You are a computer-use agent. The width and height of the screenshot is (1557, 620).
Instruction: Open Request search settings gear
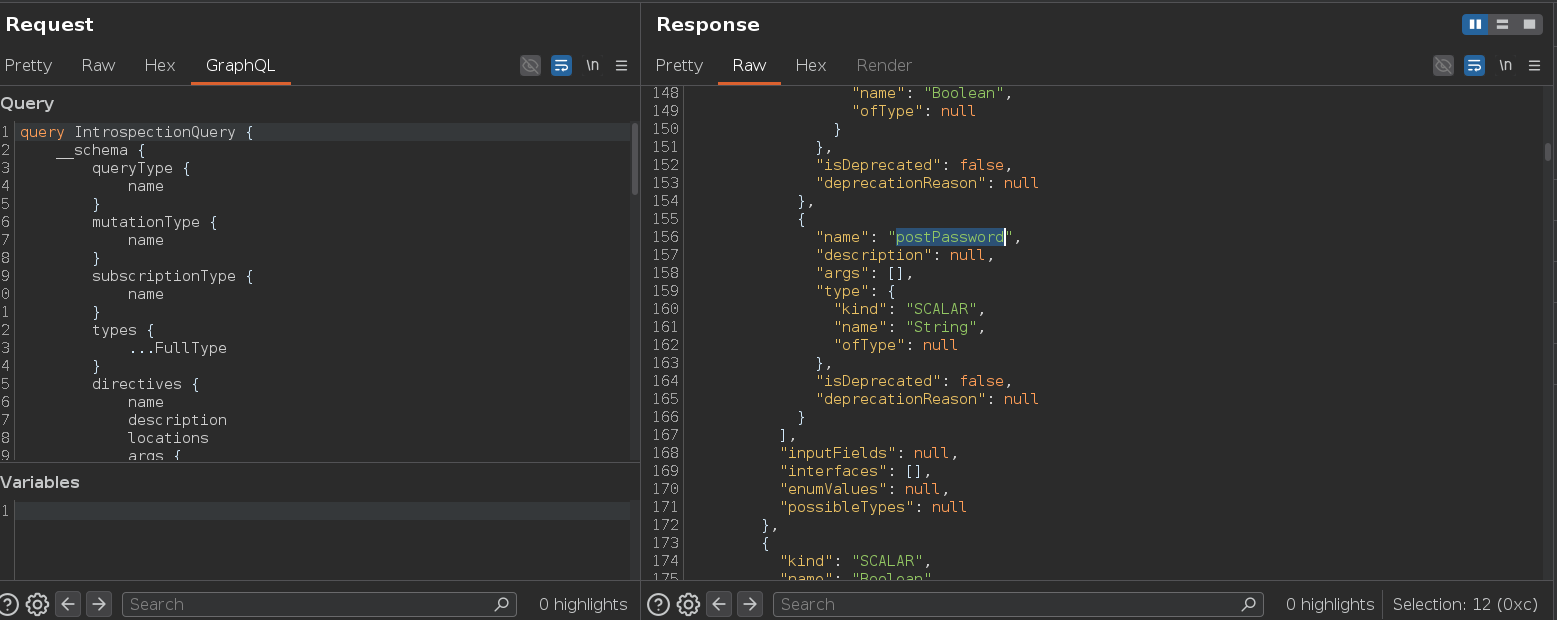[37, 604]
